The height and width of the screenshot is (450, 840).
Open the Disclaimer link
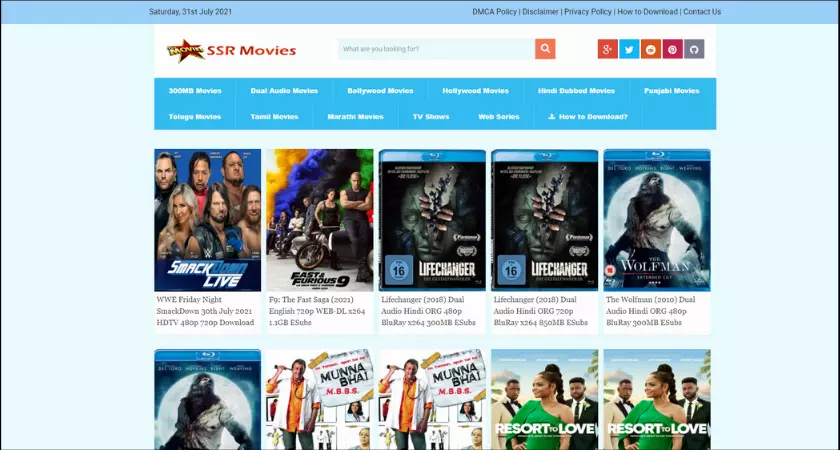pos(541,11)
